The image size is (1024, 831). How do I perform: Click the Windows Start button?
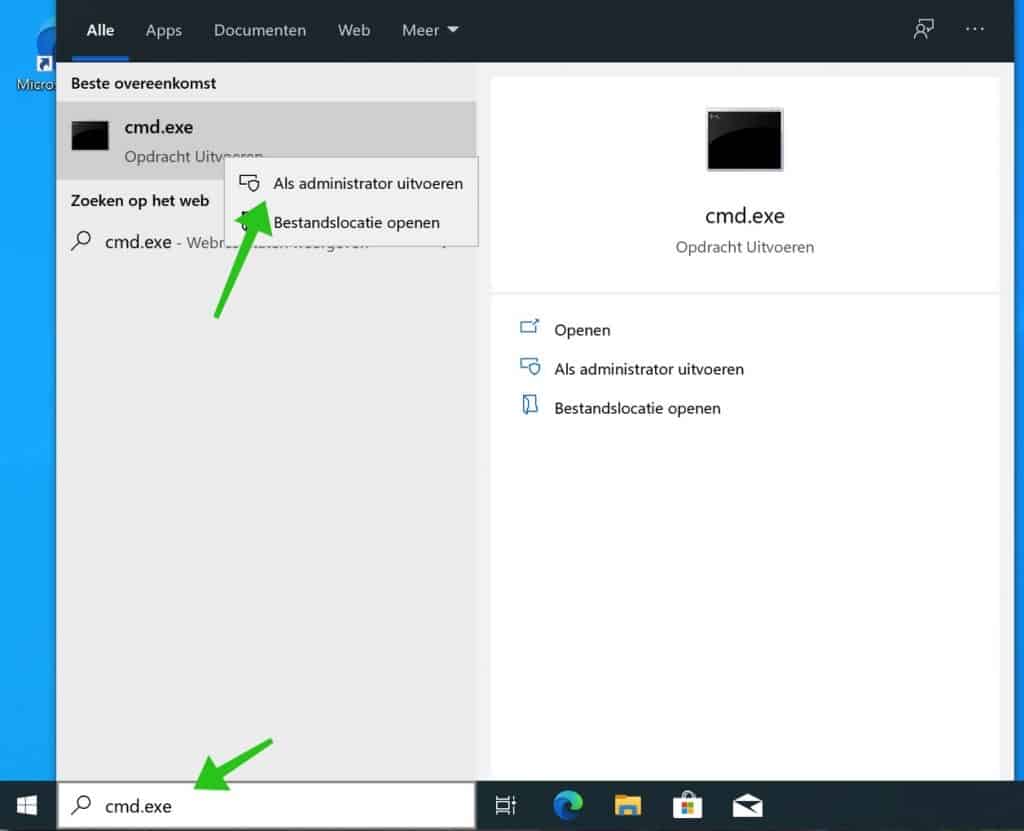pos(26,805)
